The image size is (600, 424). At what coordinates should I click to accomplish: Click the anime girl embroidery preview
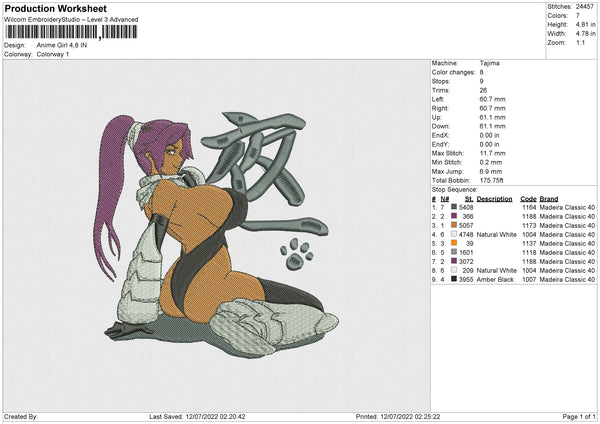pyautogui.click(x=216, y=235)
